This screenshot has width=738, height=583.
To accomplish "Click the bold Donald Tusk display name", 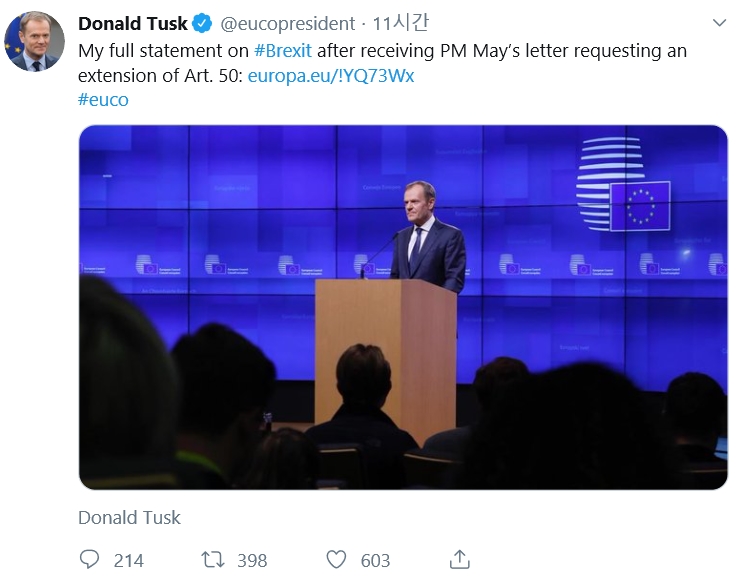I will 133,23.
